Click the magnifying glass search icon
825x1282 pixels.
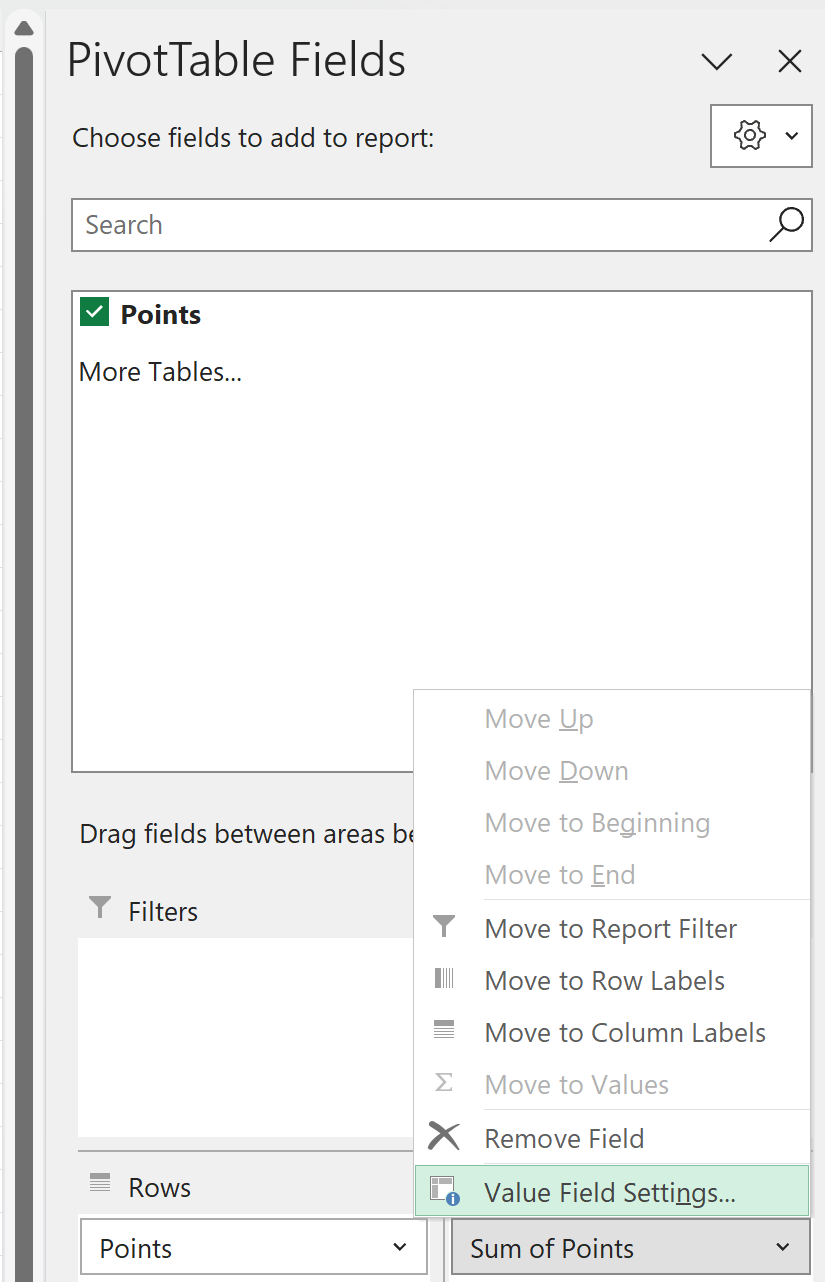pos(786,224)
